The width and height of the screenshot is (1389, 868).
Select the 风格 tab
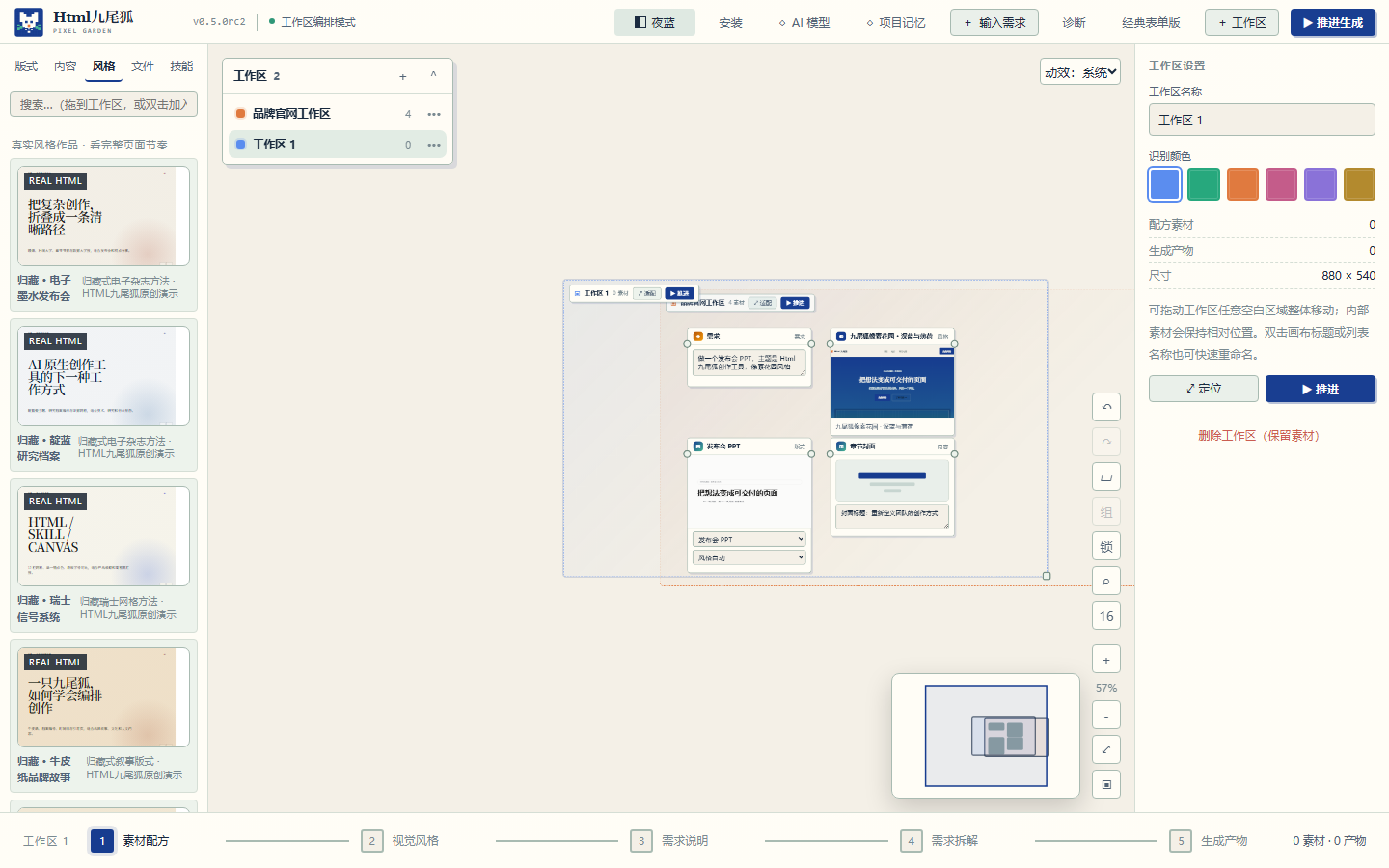coord(104,67)
